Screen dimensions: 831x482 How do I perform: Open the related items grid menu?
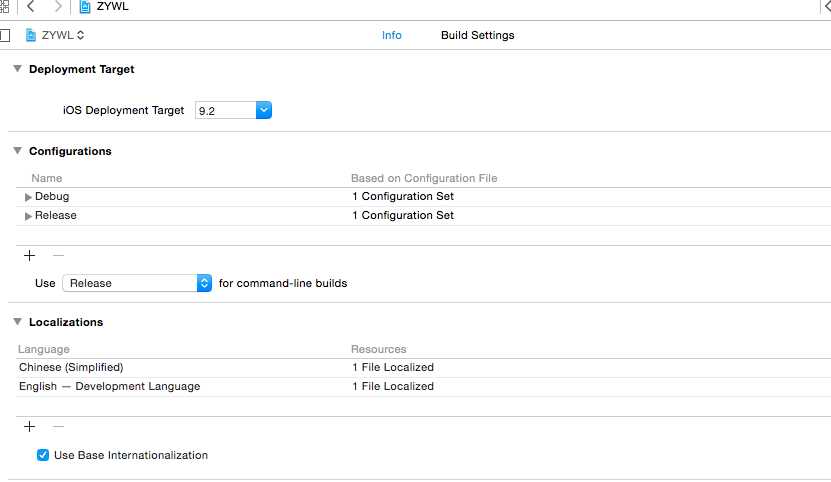click(4, 7)
